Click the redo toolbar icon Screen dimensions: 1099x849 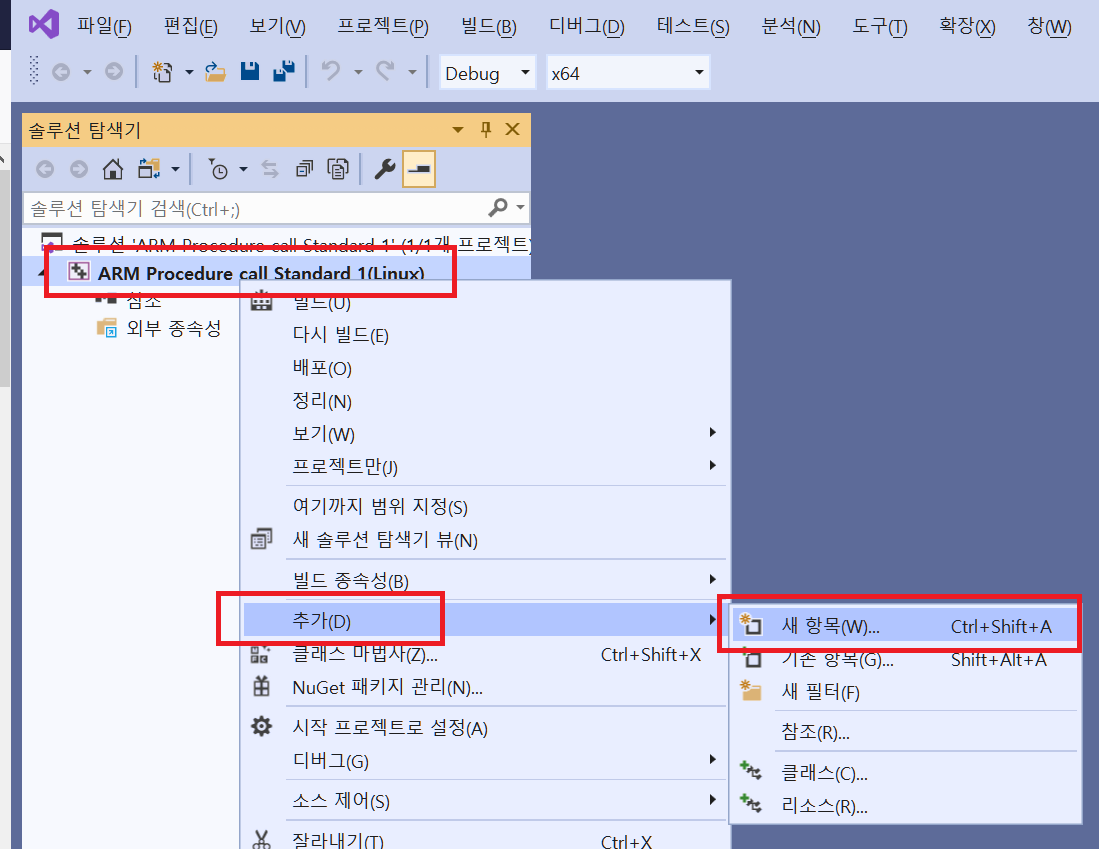coord(385,72)
